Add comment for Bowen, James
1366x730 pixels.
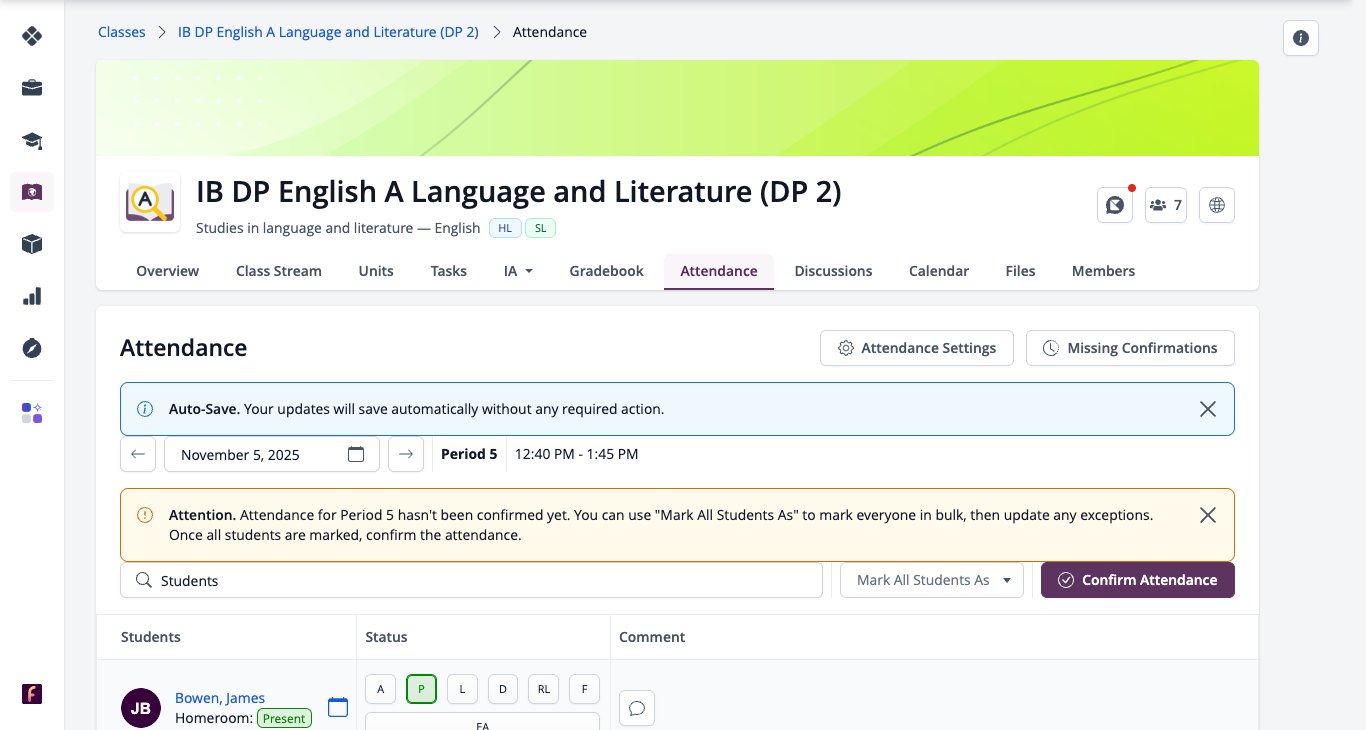(x=636, y=708)
